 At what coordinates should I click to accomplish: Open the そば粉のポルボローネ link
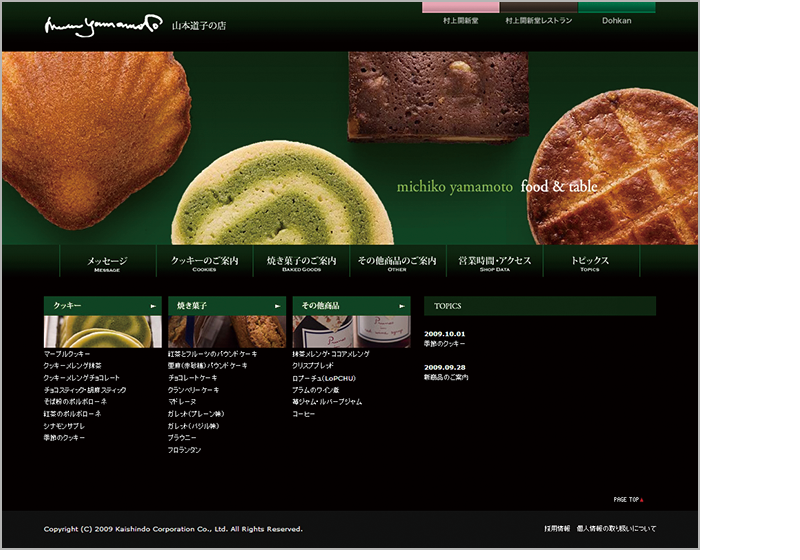pos(75,402)
